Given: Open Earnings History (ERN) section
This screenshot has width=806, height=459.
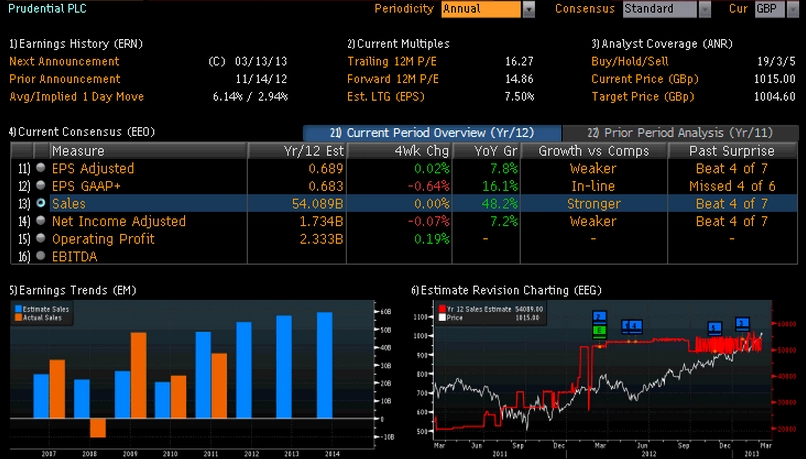Looking at the screenshot, I should 76,44.
